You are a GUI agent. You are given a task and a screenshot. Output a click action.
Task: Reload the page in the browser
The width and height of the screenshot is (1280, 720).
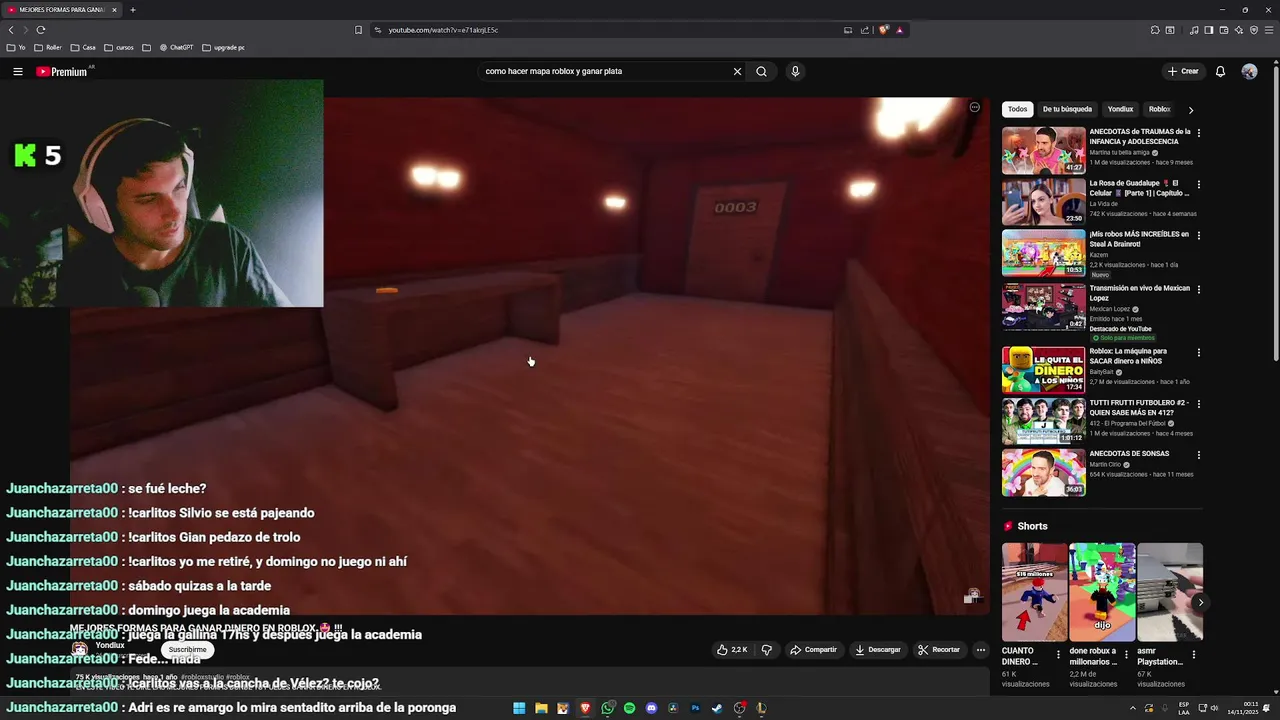41,30
